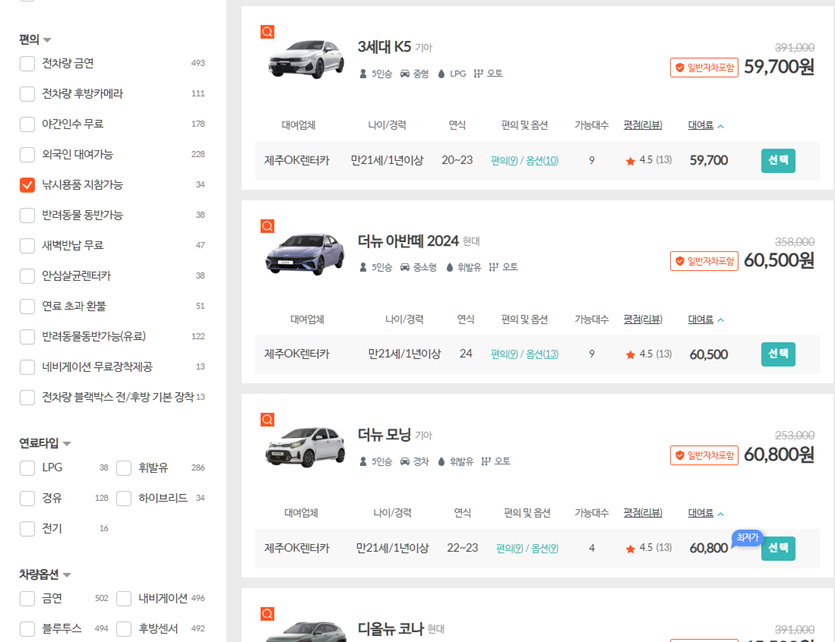Click 일반자차포함 badge on 더뉴 아반떼

(x=704, y=261)
